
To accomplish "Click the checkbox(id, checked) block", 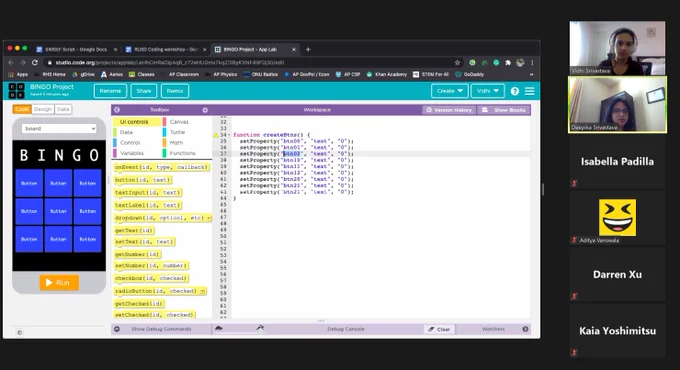I will point(151,278).
